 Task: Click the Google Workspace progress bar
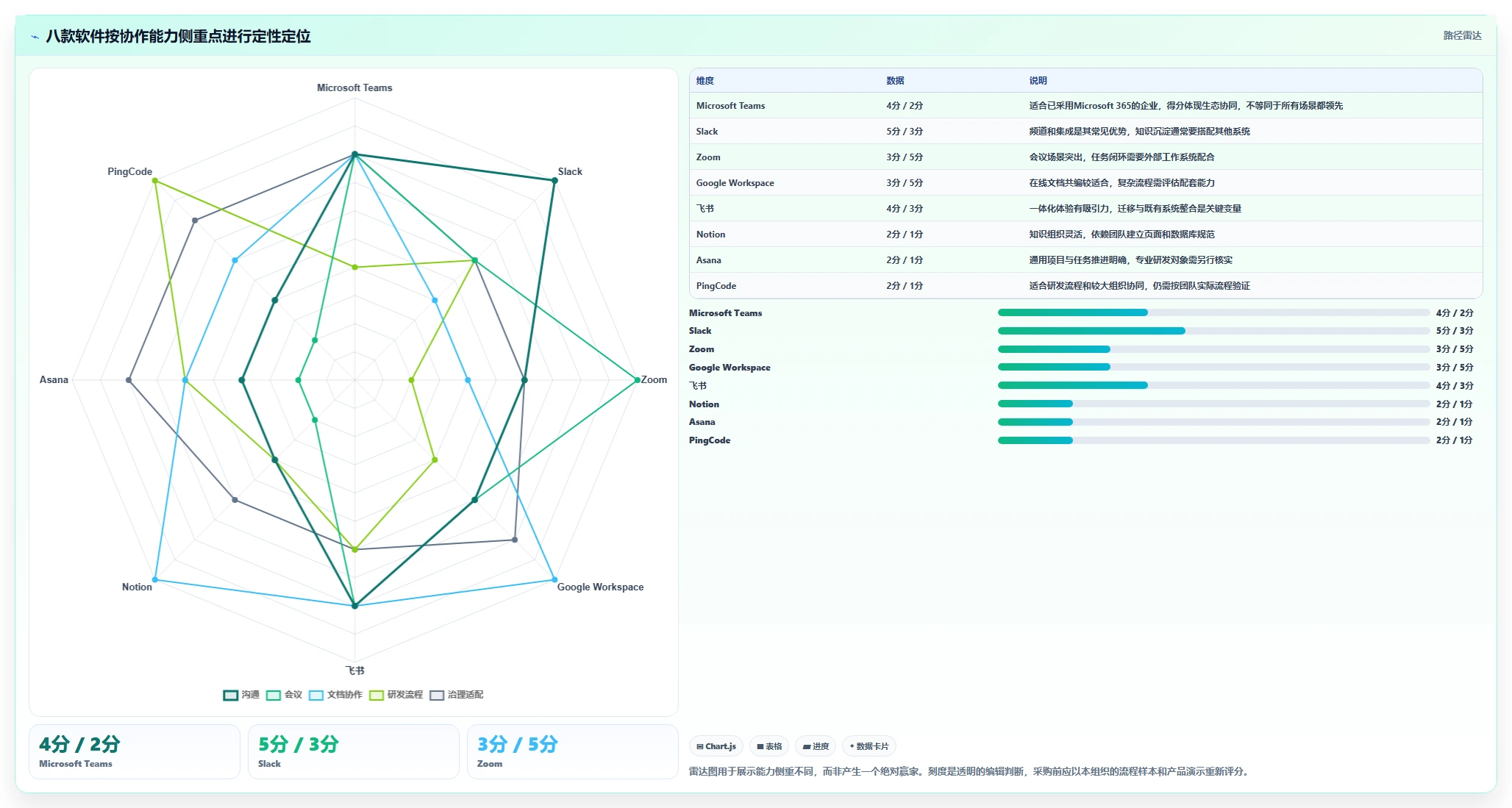pos(1213,367)
